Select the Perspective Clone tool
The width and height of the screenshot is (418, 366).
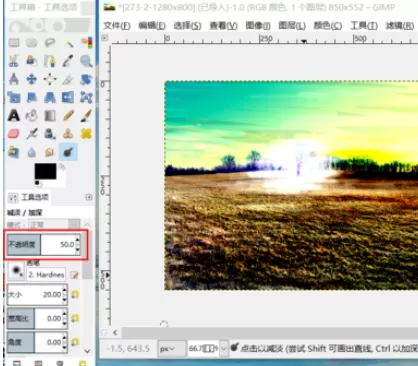click(14, 152)
